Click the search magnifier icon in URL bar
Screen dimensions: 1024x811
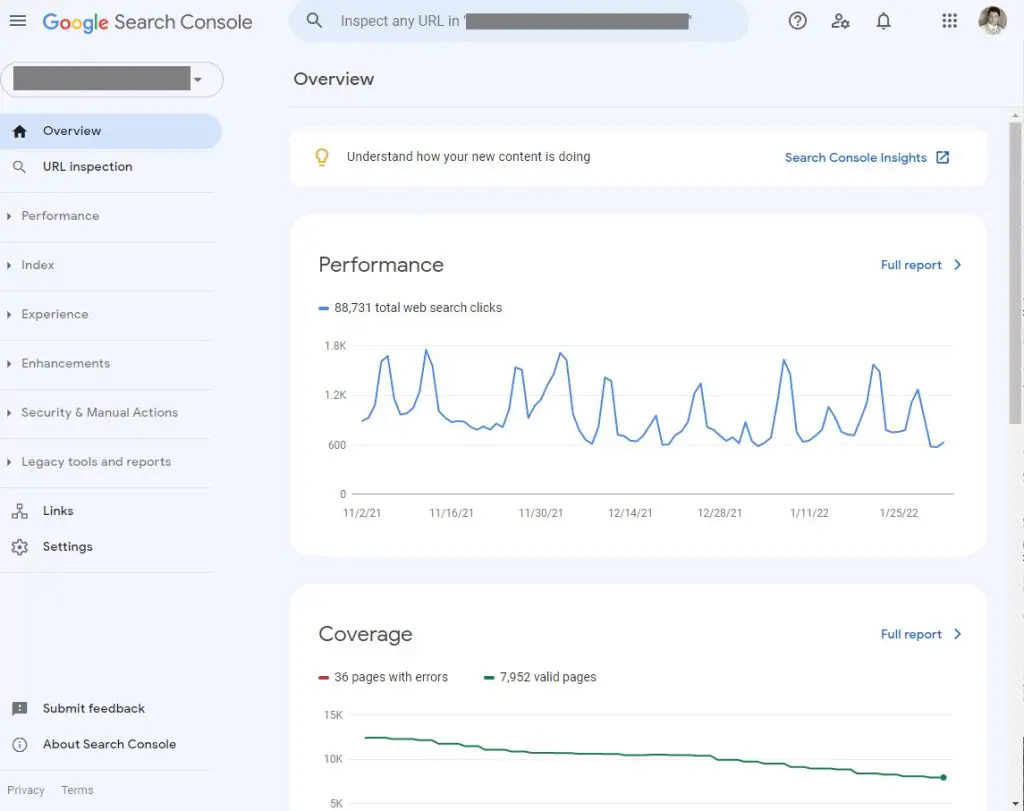pyautogui.click(x=314, y=20)
